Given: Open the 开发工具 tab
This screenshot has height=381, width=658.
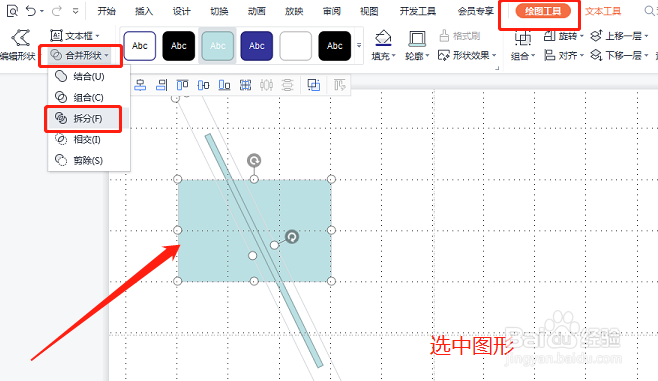Looking at the screenshot, I should click(x=418, y=11).
